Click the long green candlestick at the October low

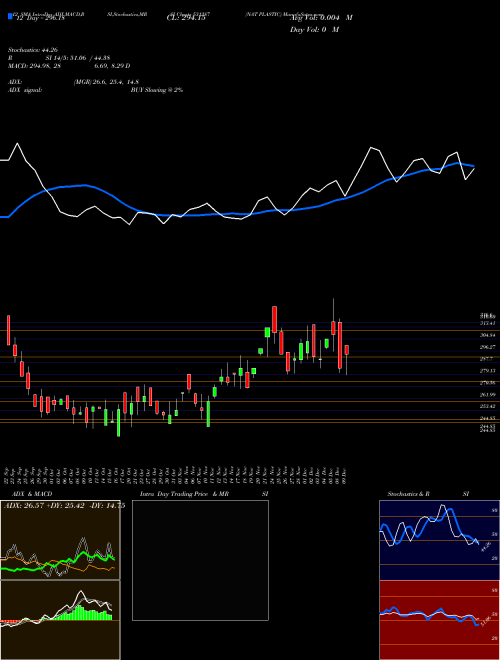tap(119, 423)
